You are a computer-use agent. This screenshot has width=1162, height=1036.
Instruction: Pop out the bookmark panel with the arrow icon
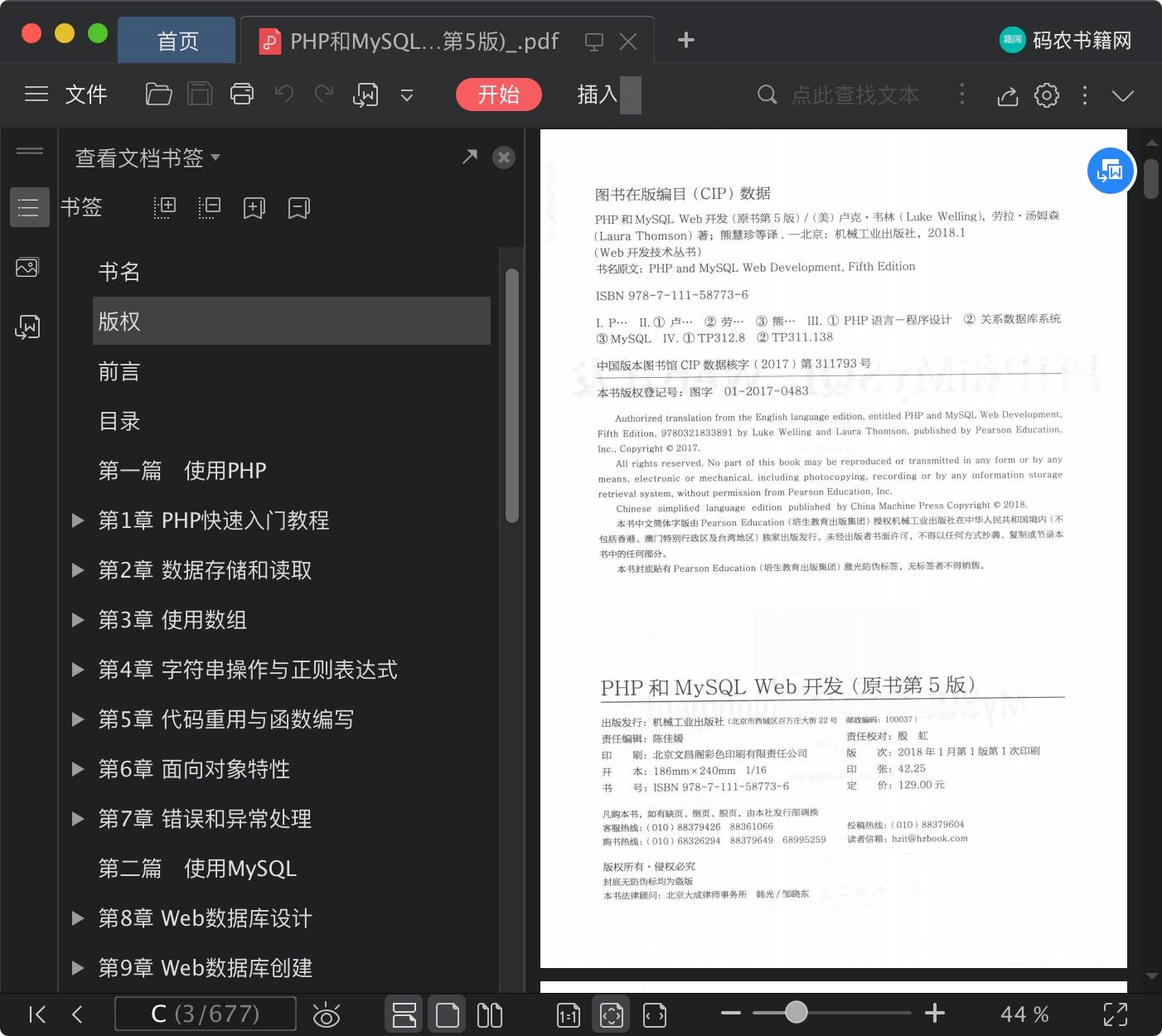coord(470,157)
